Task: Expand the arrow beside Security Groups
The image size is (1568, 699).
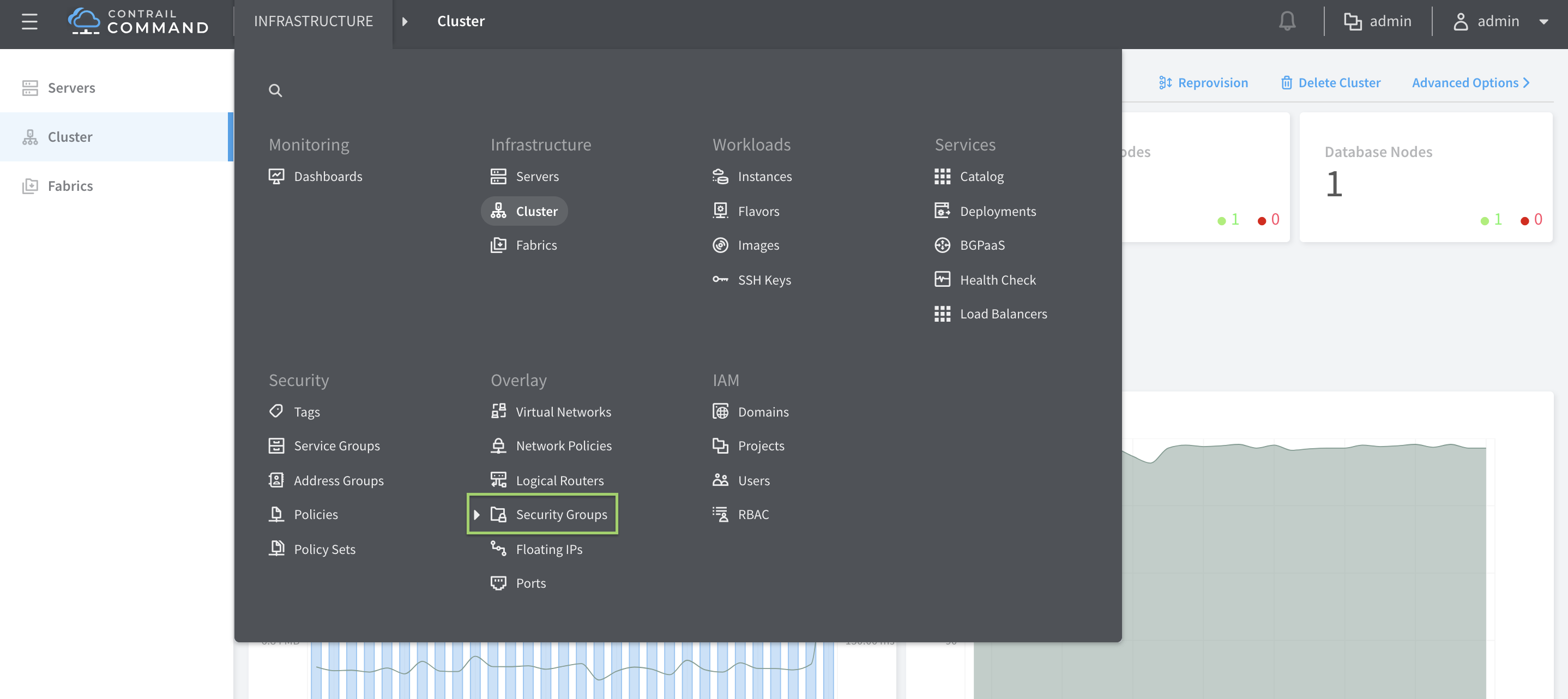Action: 477,515
